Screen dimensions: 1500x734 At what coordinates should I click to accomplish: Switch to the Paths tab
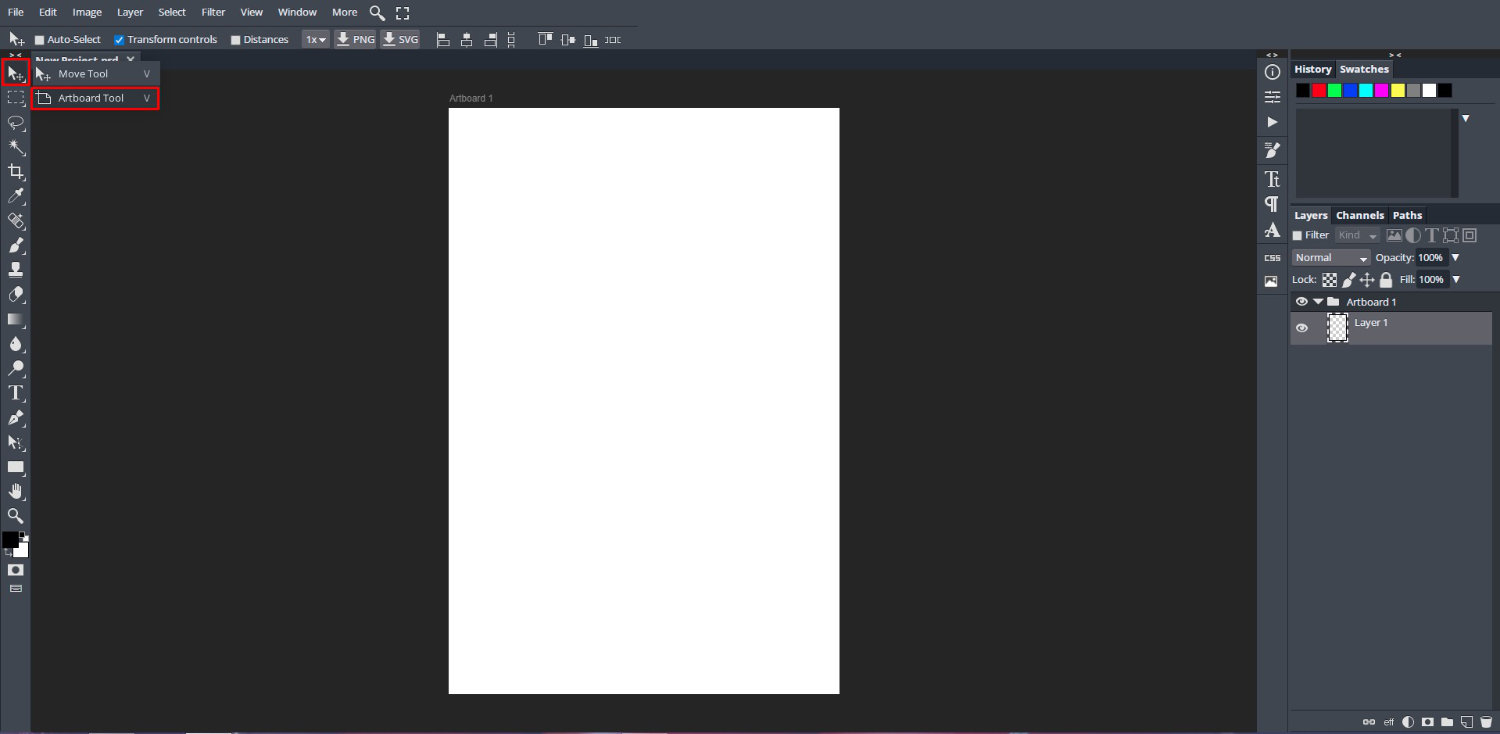coord(1407,215)
